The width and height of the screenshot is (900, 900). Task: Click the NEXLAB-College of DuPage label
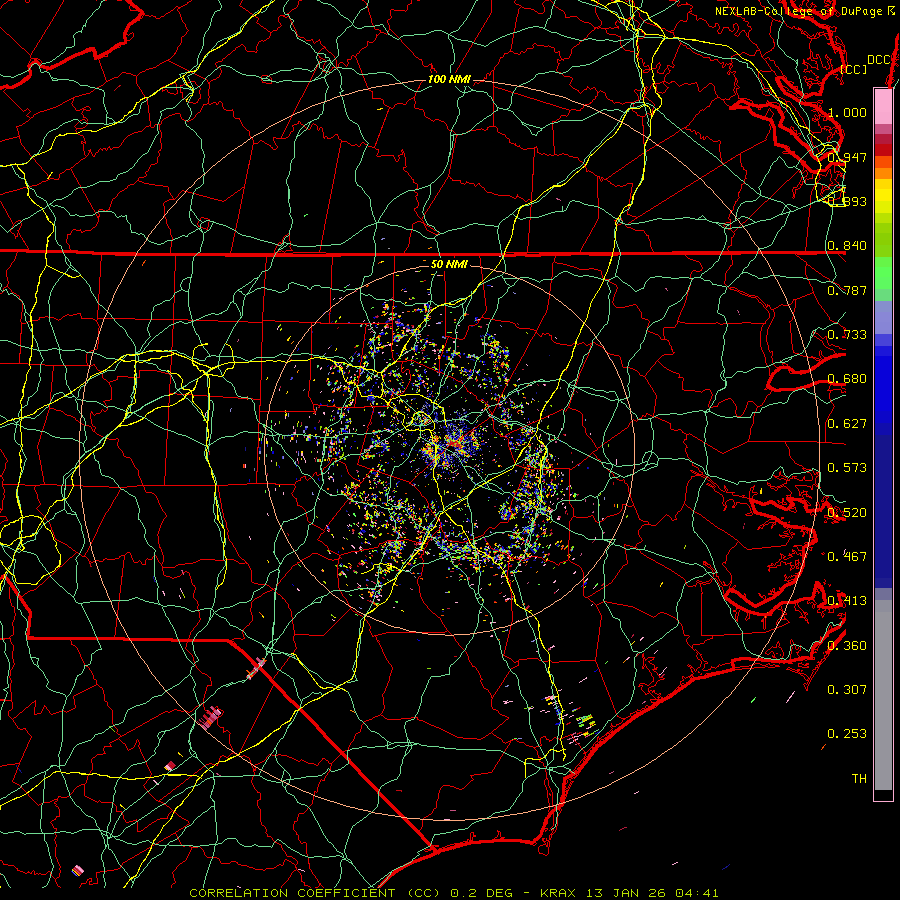(x=805, y=11)
